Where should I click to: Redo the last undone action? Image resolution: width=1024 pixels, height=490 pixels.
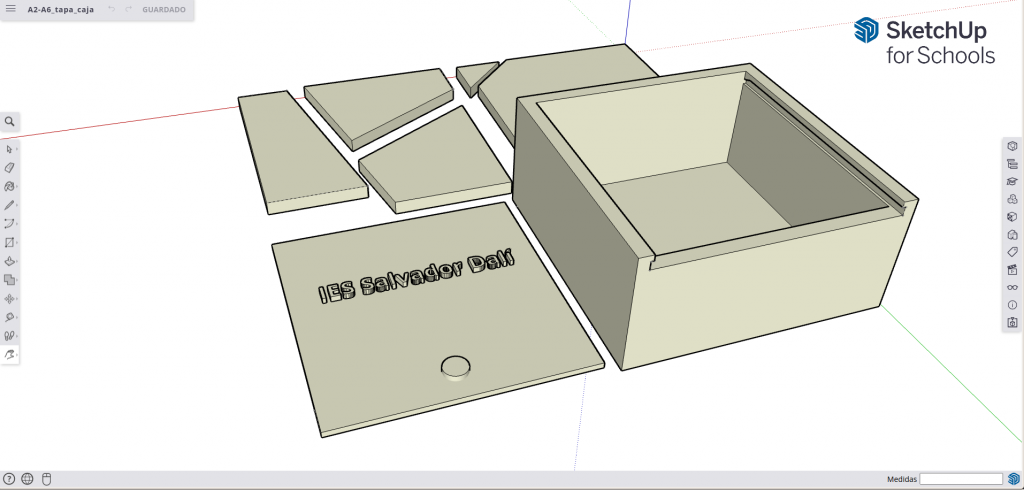click(128, 10)
